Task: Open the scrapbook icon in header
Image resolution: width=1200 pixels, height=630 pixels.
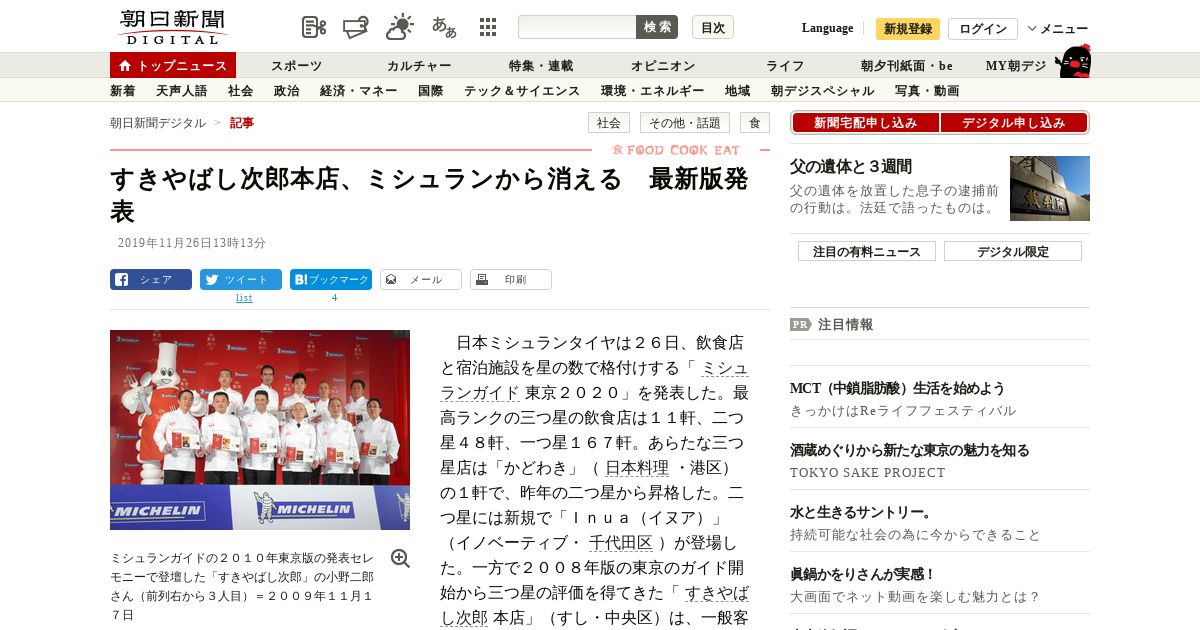Action: [356, 27]
